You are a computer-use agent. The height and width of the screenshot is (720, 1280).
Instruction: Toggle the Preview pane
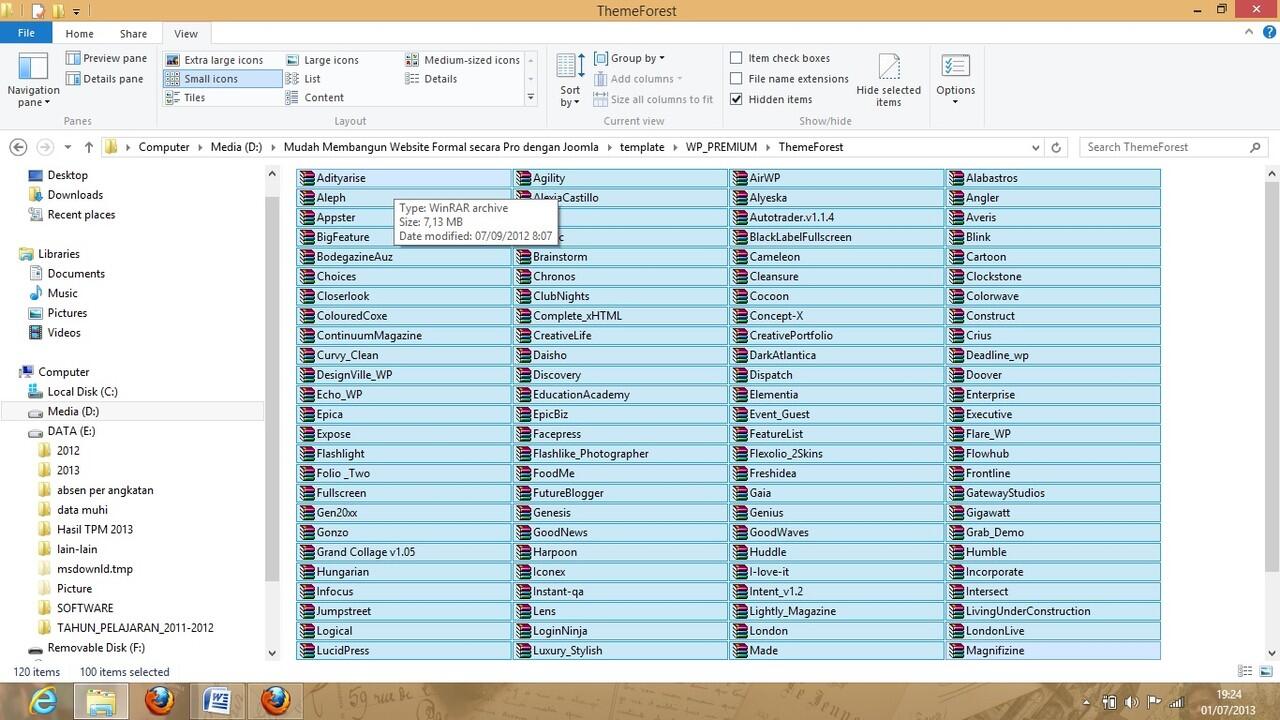pyautogui.click(x=106, y=58)
